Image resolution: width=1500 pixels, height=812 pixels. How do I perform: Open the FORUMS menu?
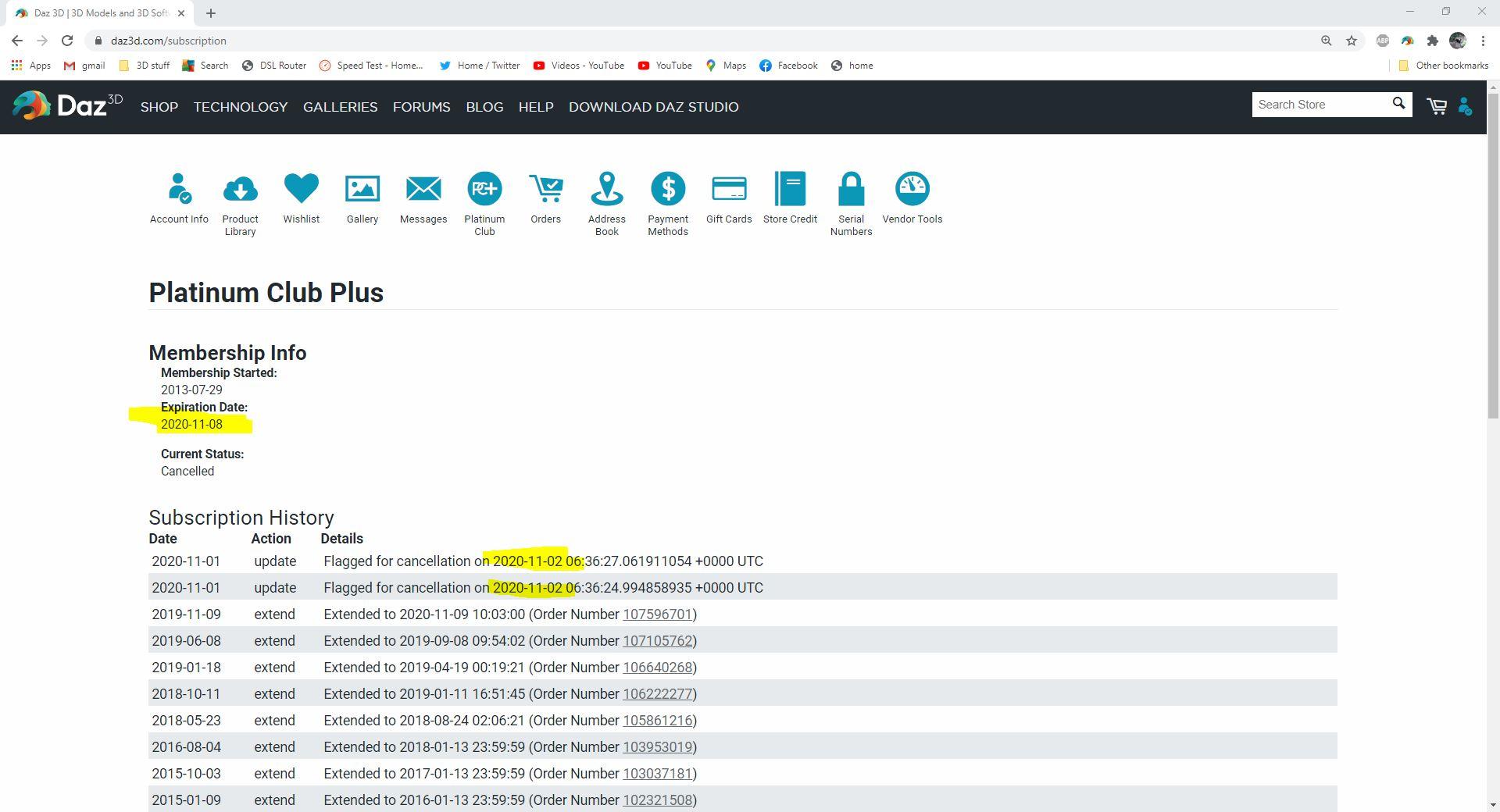[422, 107]
